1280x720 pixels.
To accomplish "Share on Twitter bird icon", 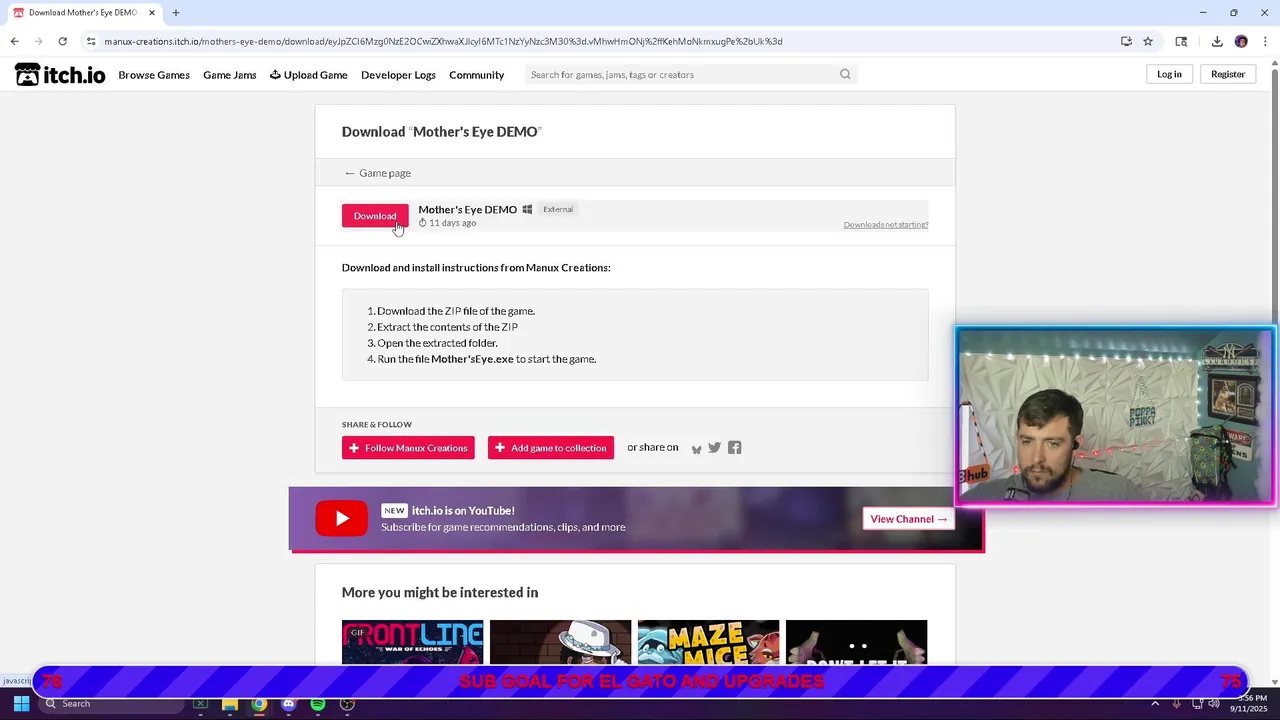I will pos(714,448).
